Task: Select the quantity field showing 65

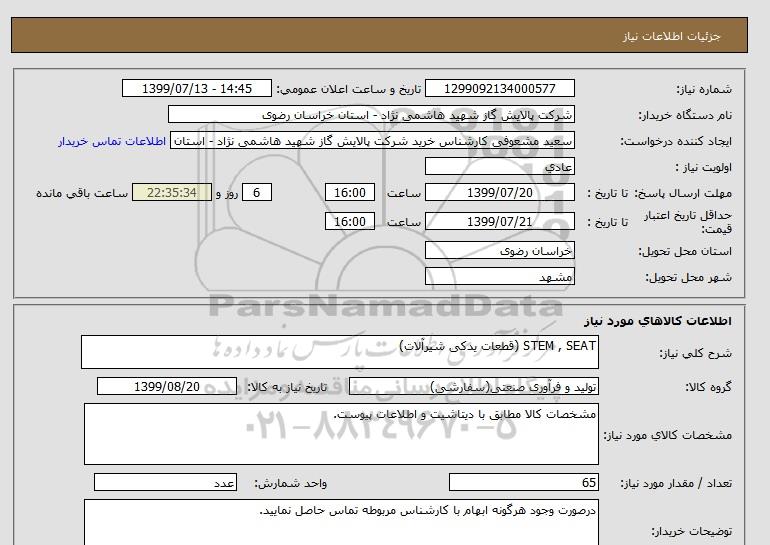Action: (523, 483)
